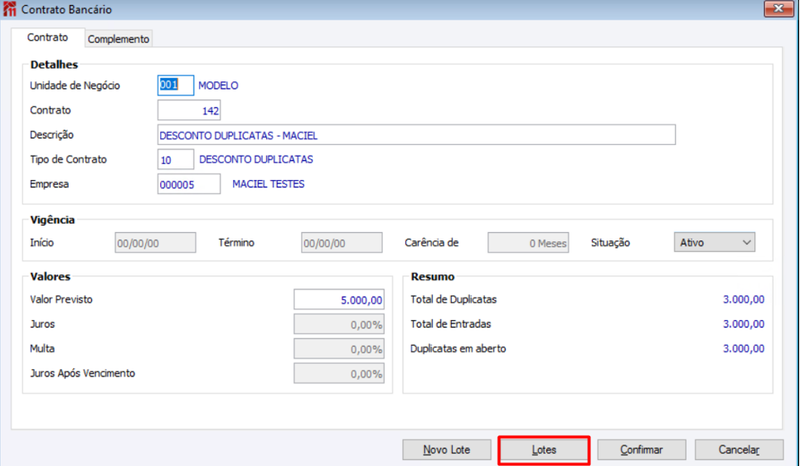
Task: Click the Descrição text field
Action: coord(416,135)
